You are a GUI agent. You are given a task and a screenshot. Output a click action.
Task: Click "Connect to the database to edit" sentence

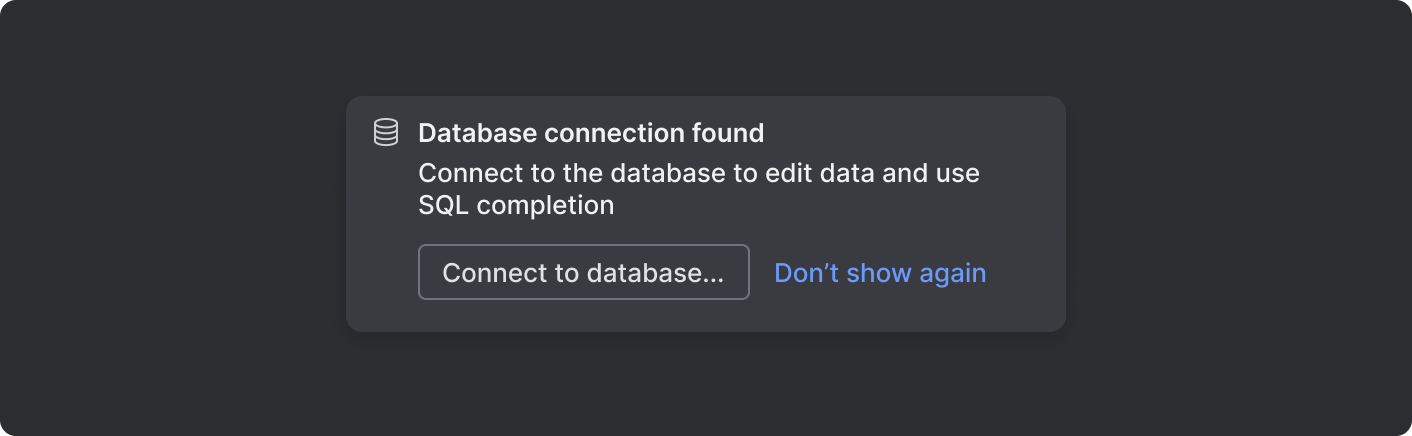[600, 173]
